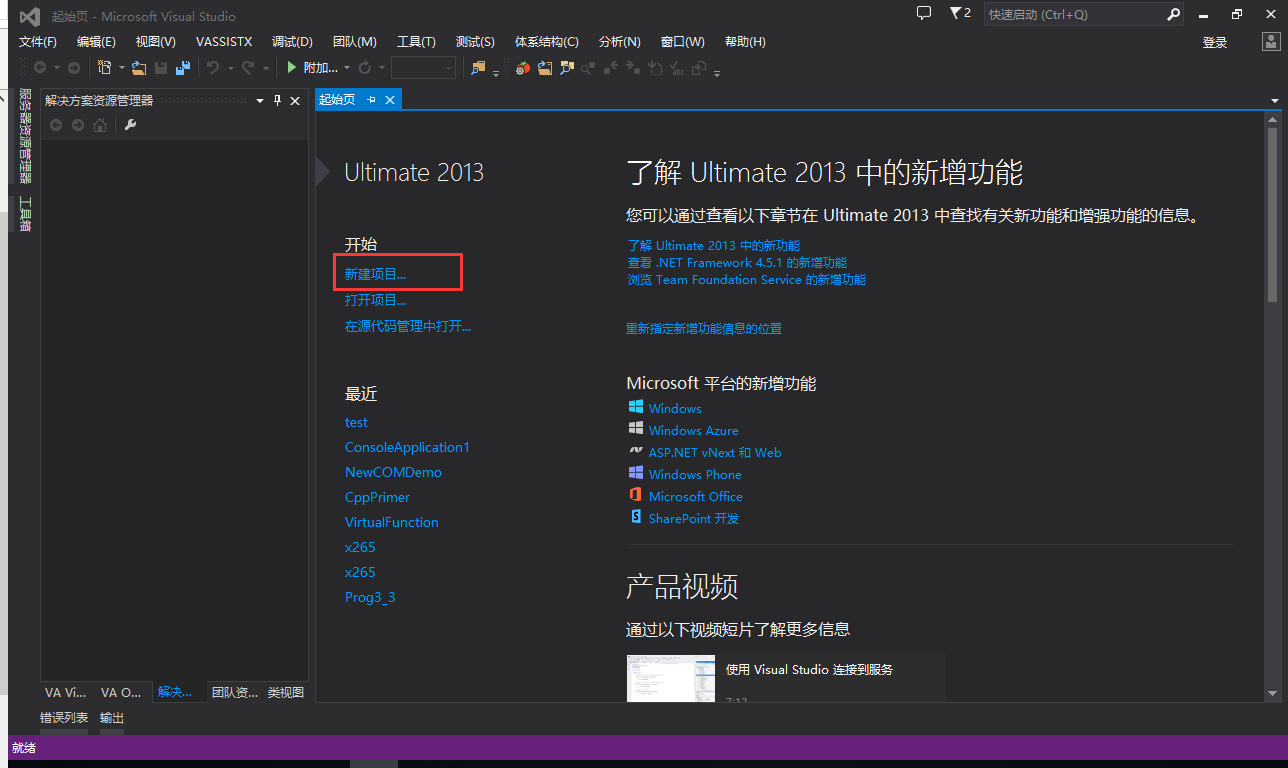Click the Undo arrow icon
The width and height of the screenshot is (1288, 768).
213,67
